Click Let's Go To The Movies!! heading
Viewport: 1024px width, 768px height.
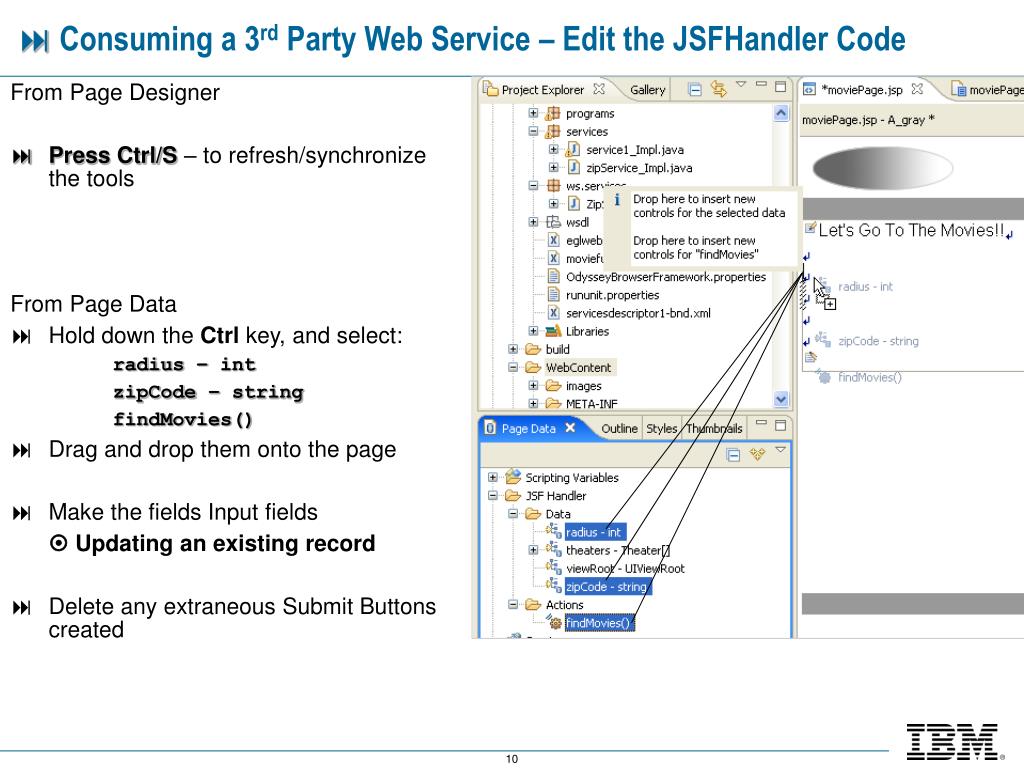tap(911, 231)
